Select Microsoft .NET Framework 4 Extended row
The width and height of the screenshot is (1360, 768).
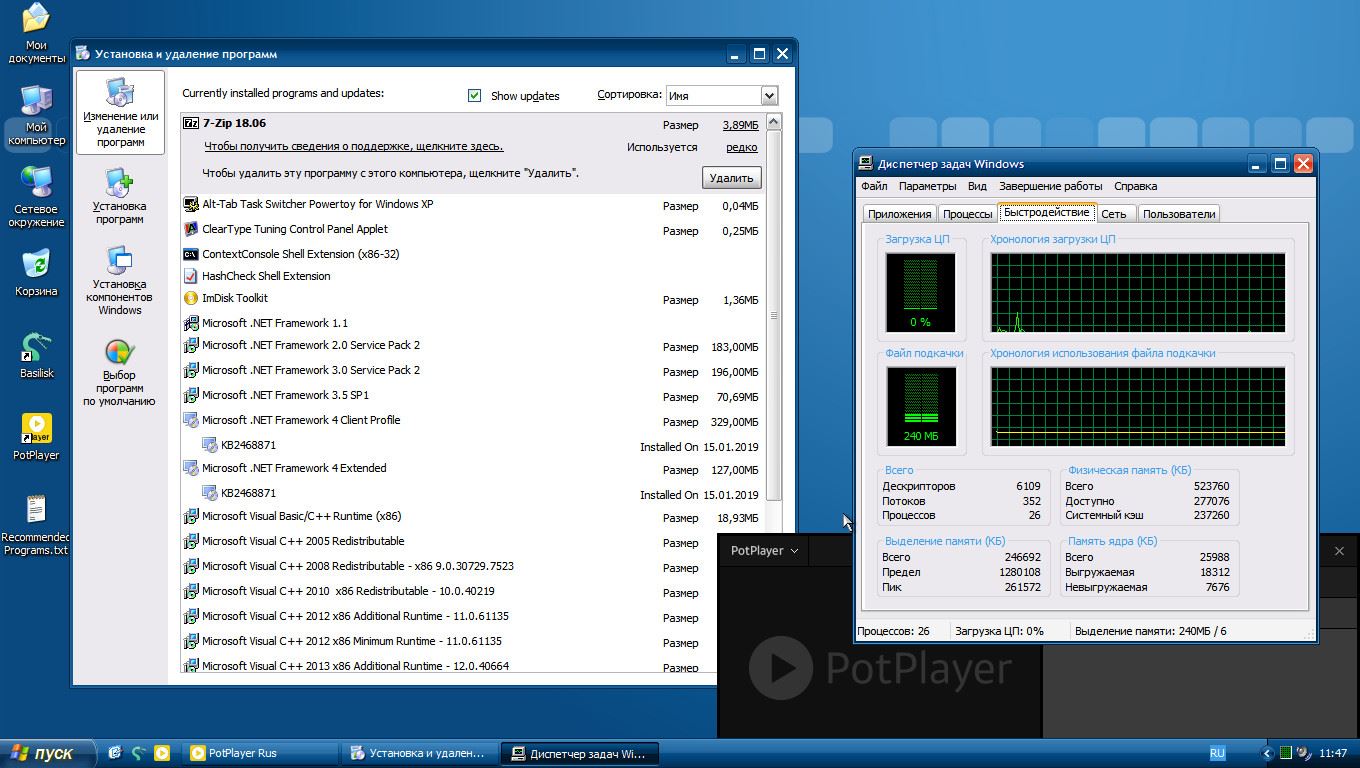(x=473, y=468)
